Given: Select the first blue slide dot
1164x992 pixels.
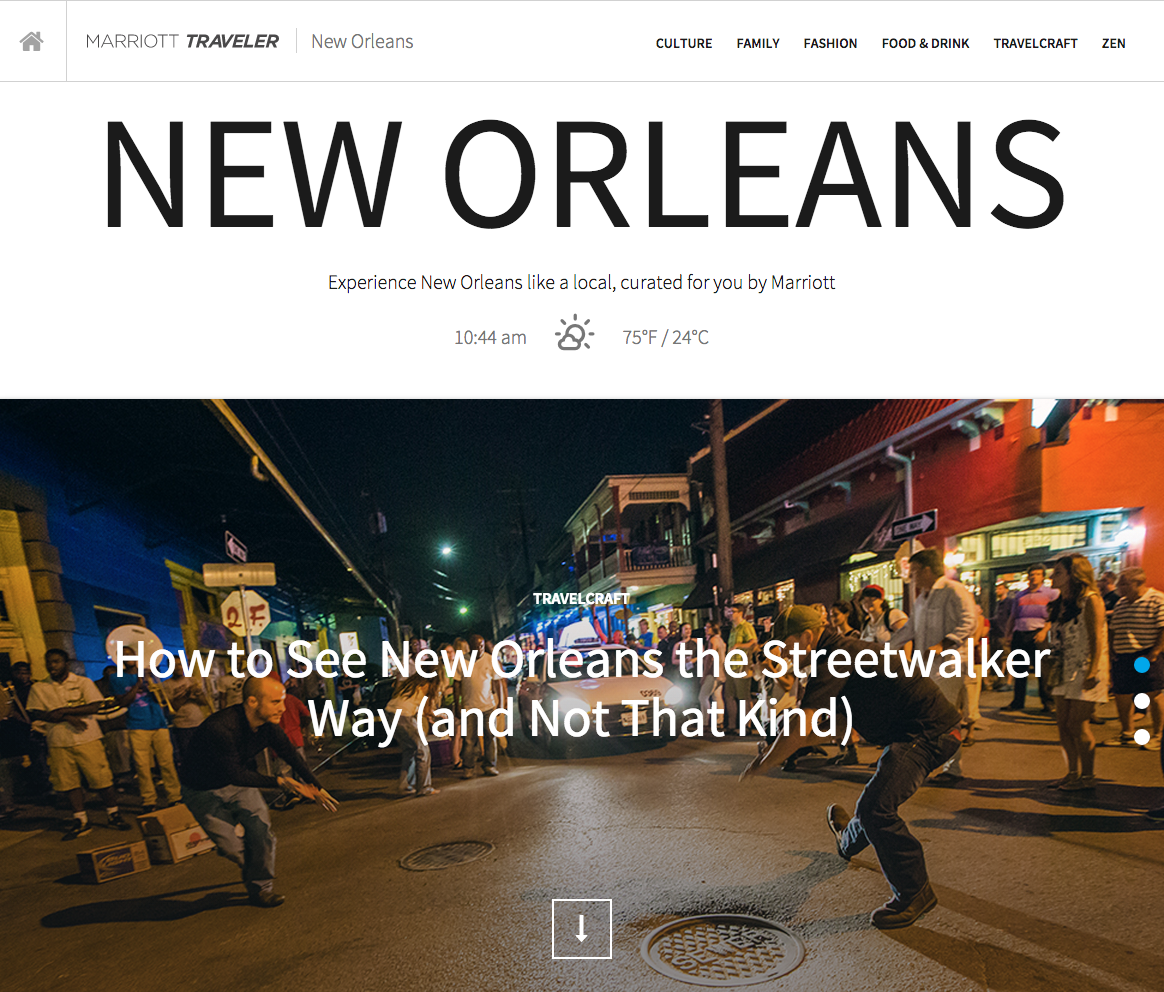Looking at the screenshot, I should (x=1142, y=665).
